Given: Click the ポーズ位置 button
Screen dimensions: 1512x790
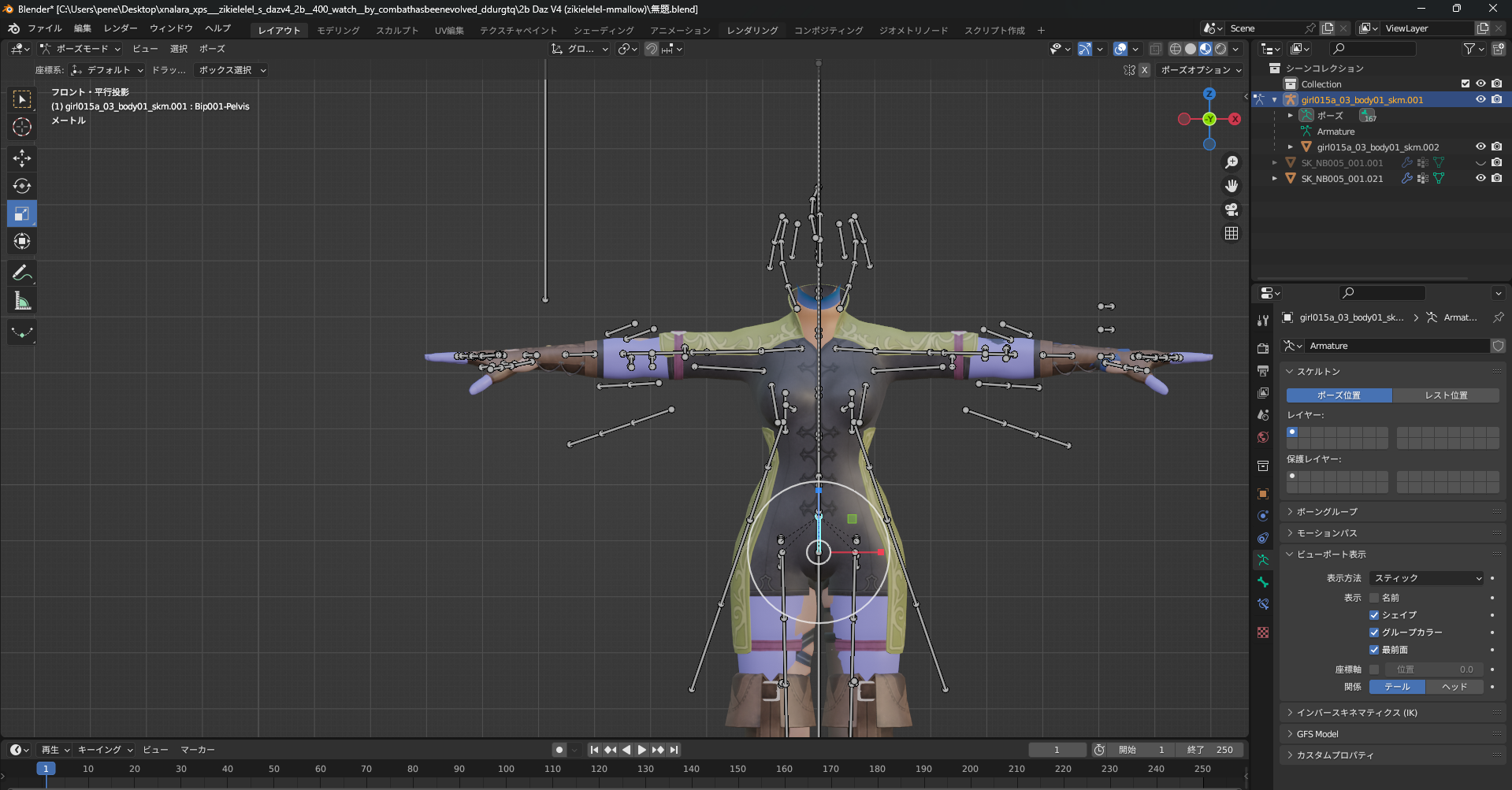Looking at the screenshot, I should (1339, 395).
